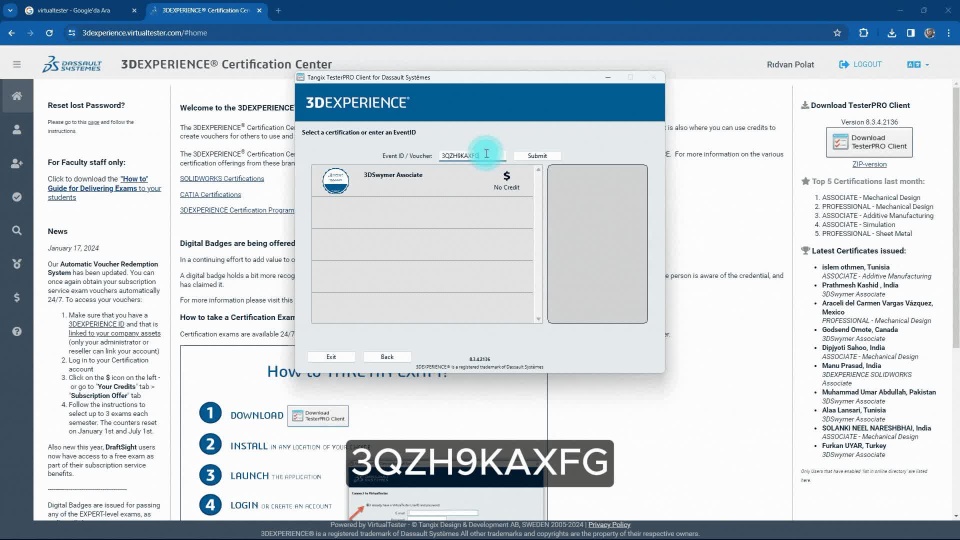Open the ZIP-version link
Screen dimensions: 960x540
click(869, 164)
